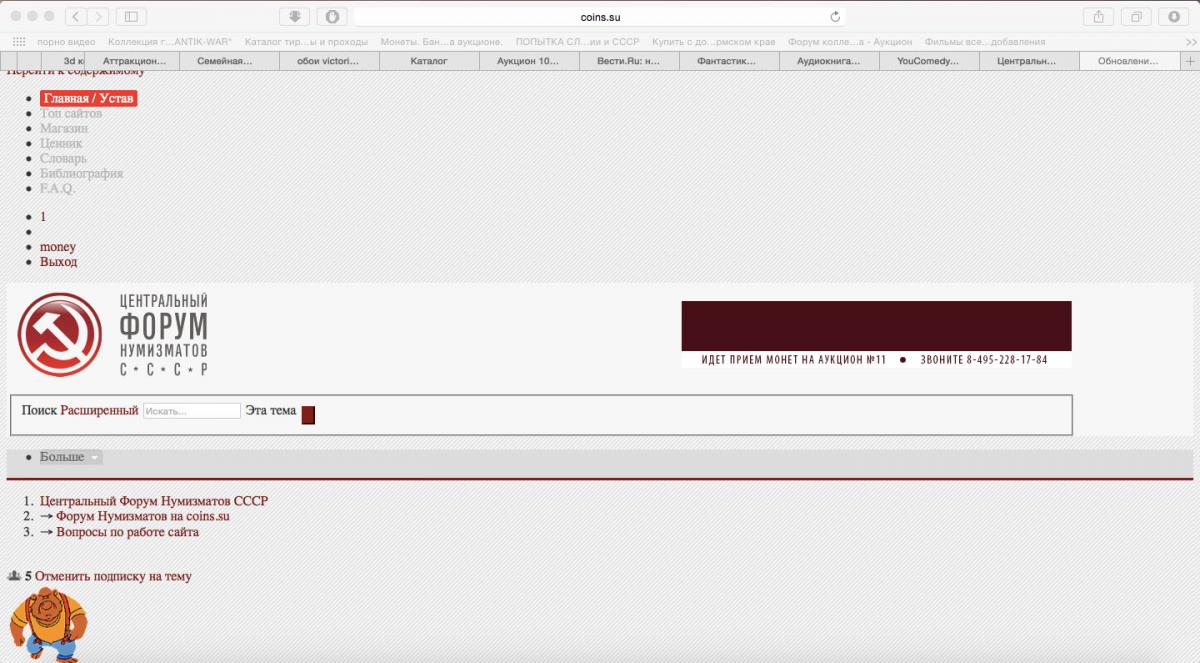Open the downloads icon at toolbar right
This screenshot has width=1200, height=663.
pos(1173,17)
